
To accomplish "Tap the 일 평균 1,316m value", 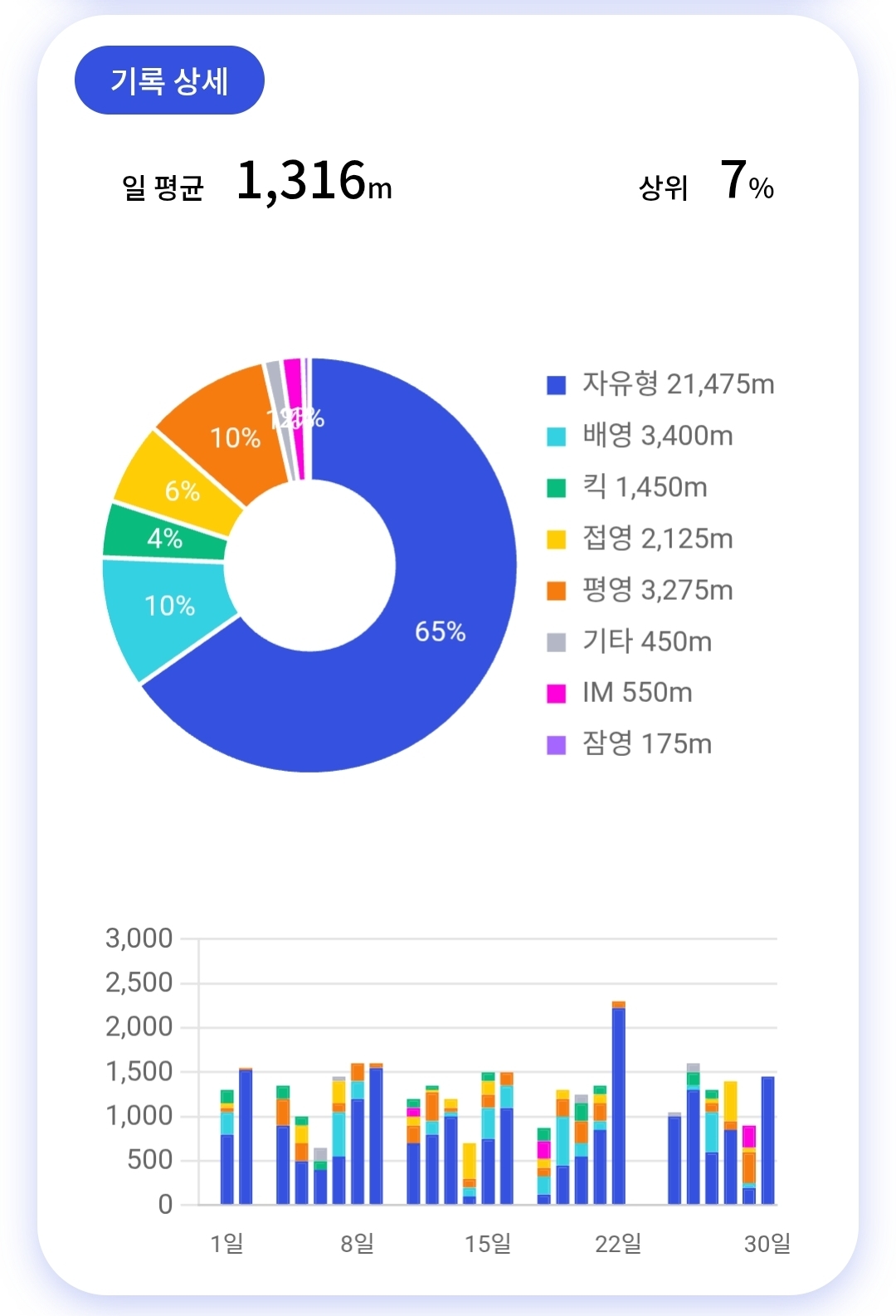I will click(x=314, y=181).
